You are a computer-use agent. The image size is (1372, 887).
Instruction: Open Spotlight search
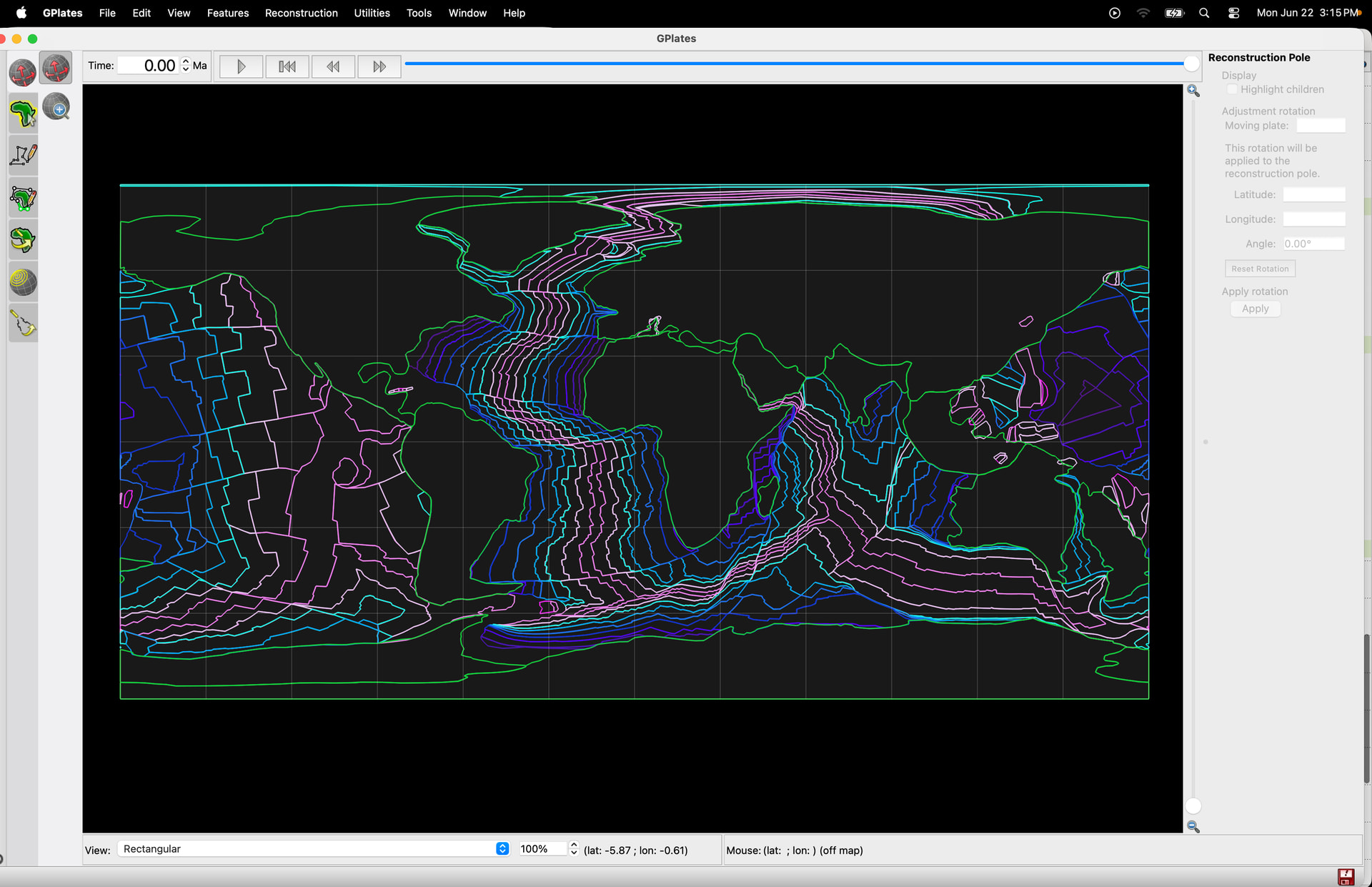(x=1204, y=13)
